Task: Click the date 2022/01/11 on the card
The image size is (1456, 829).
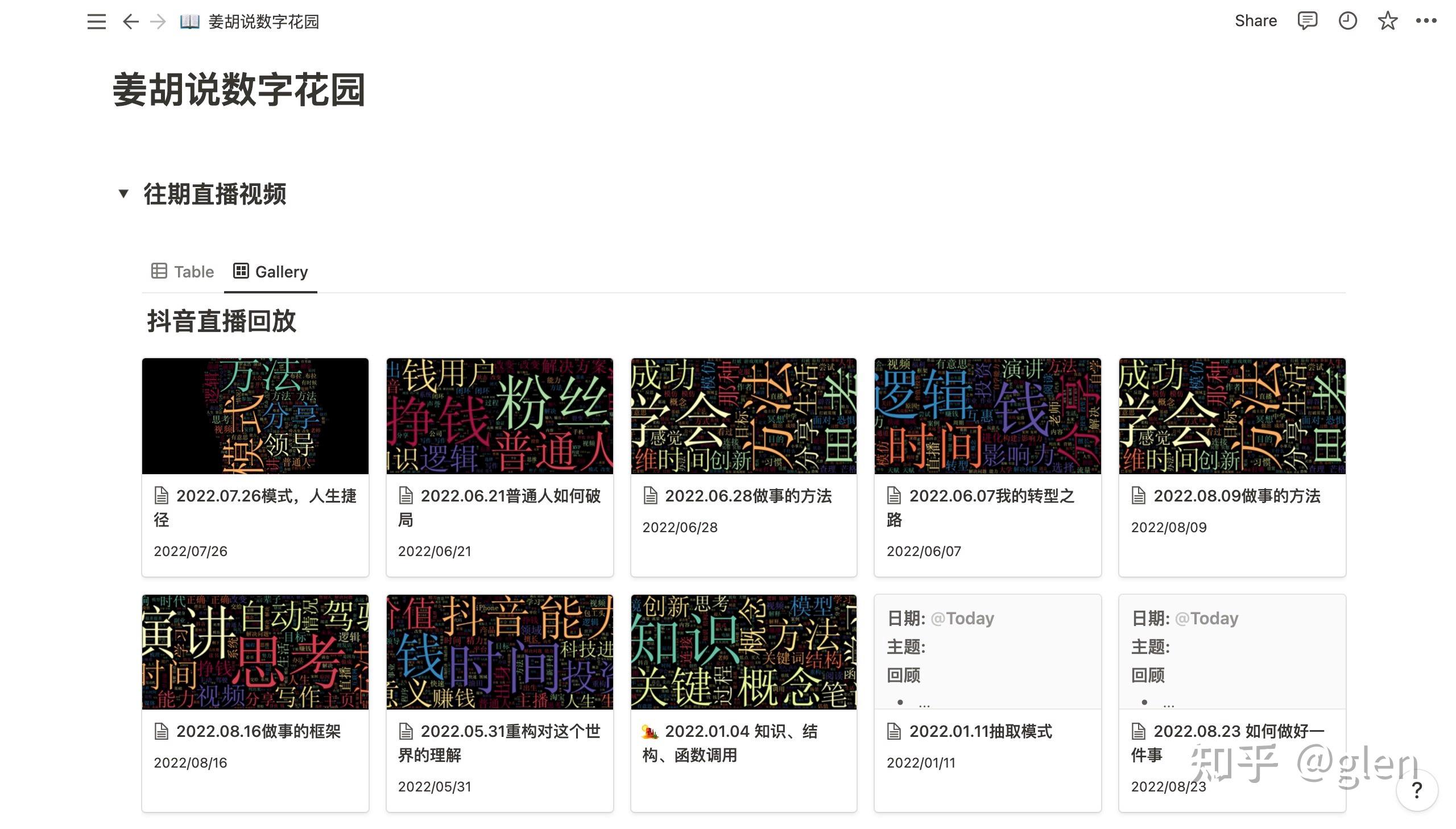Action: (921, 763)
